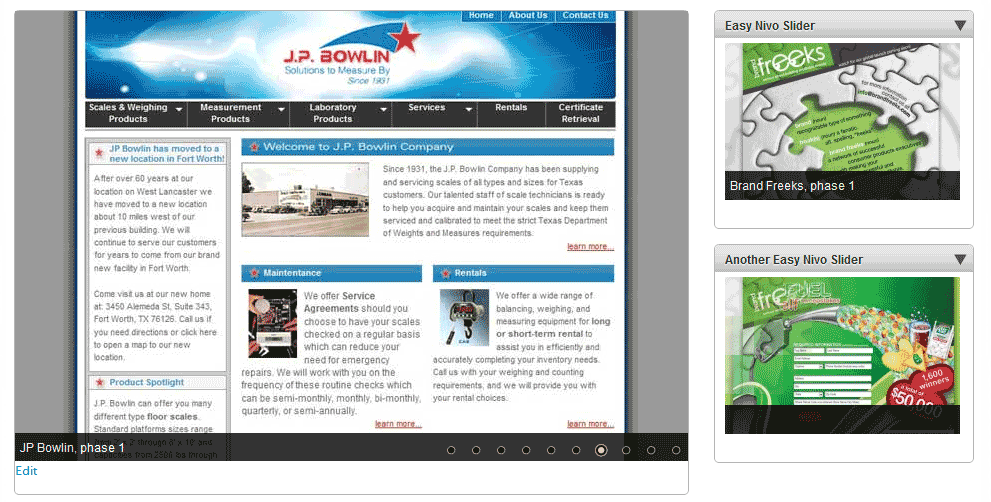Click the building photo in Welcome section
The height and width of the screenshot is (502, 991).
coord(305,200)
